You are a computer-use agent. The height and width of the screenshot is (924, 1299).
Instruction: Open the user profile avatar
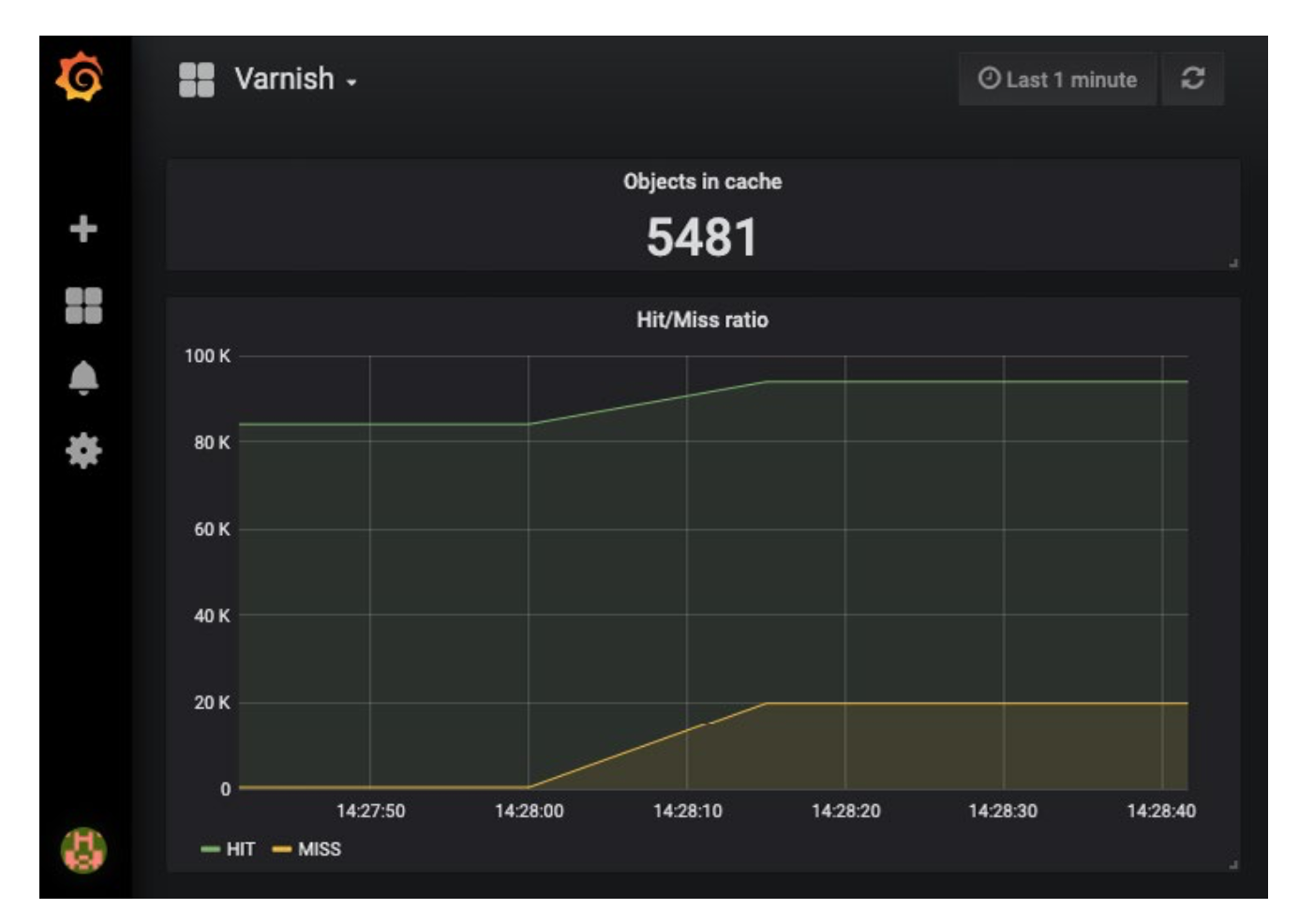(83, 850)
